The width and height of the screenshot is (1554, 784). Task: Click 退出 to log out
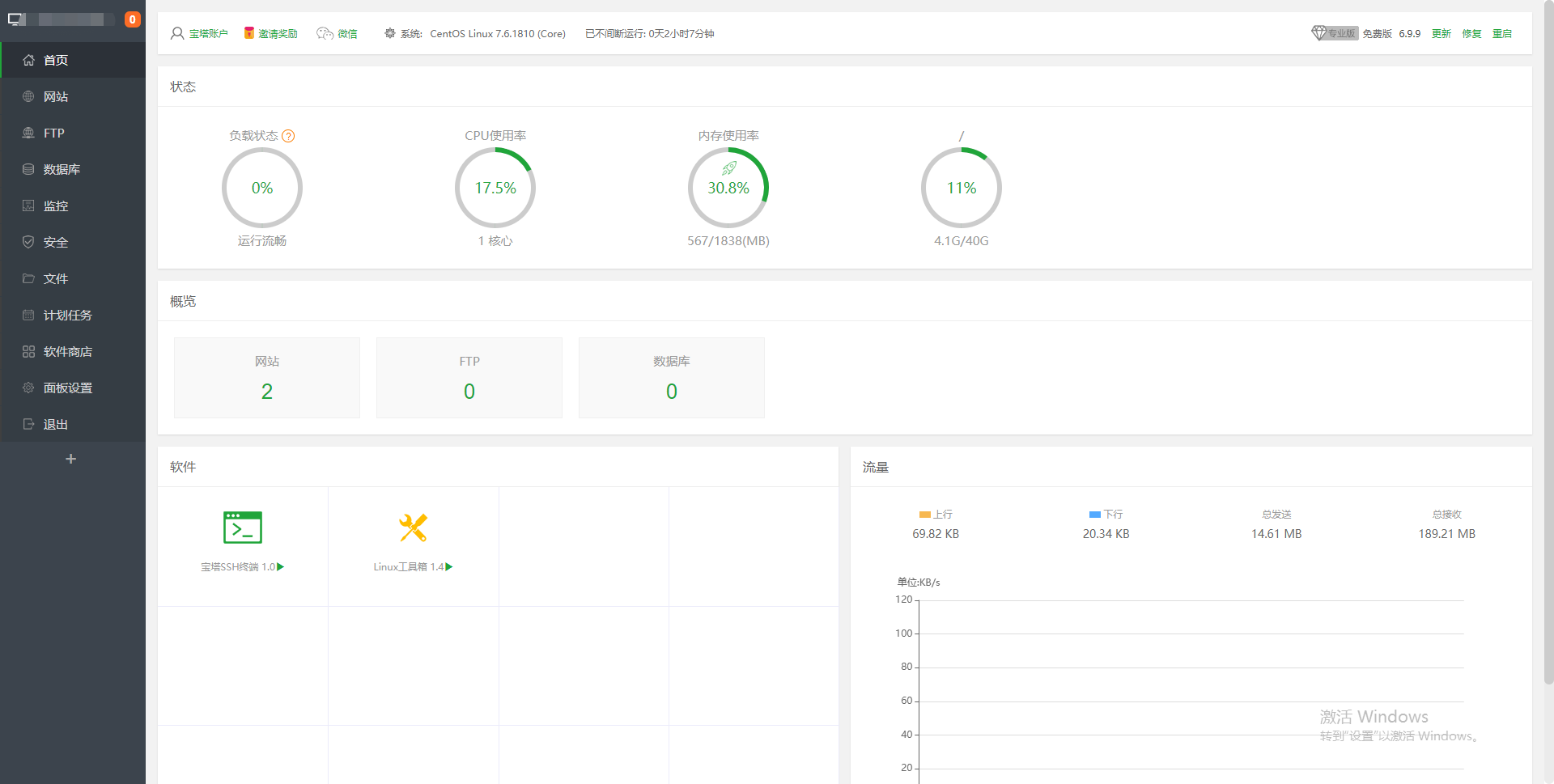(x=73, y=424)
